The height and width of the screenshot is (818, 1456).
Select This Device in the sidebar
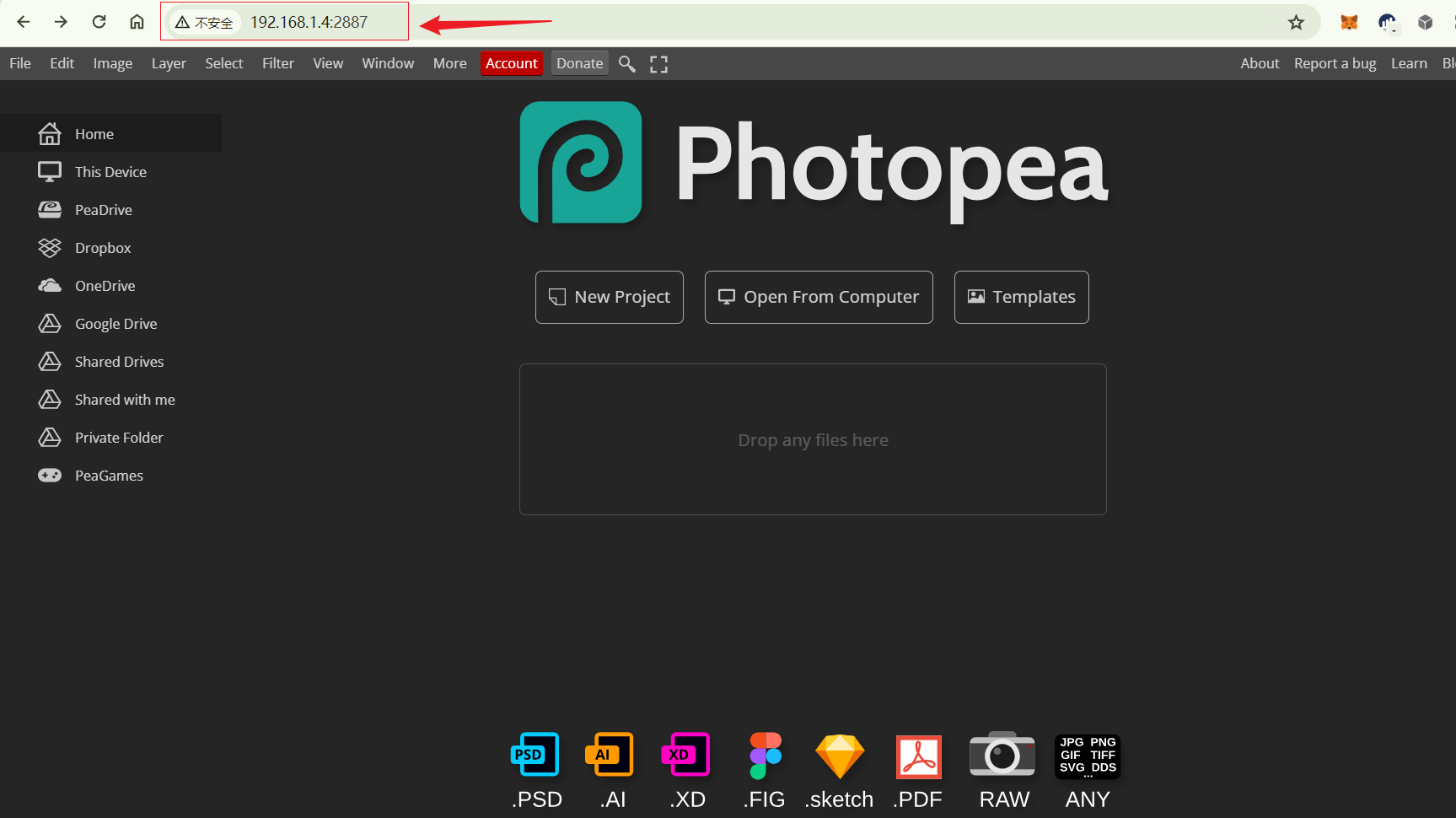[x=110, y=171]
